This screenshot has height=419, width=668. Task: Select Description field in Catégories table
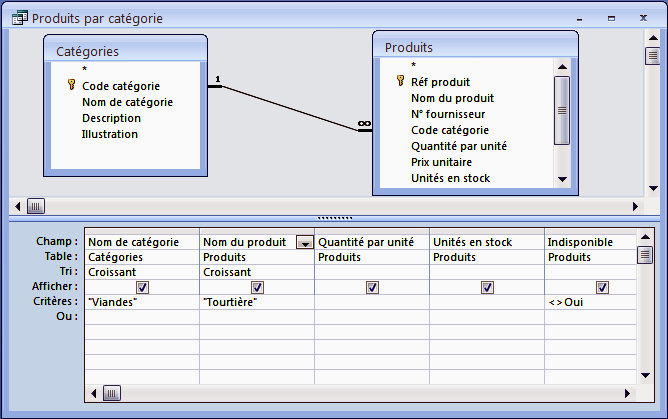tap(111, 118)
